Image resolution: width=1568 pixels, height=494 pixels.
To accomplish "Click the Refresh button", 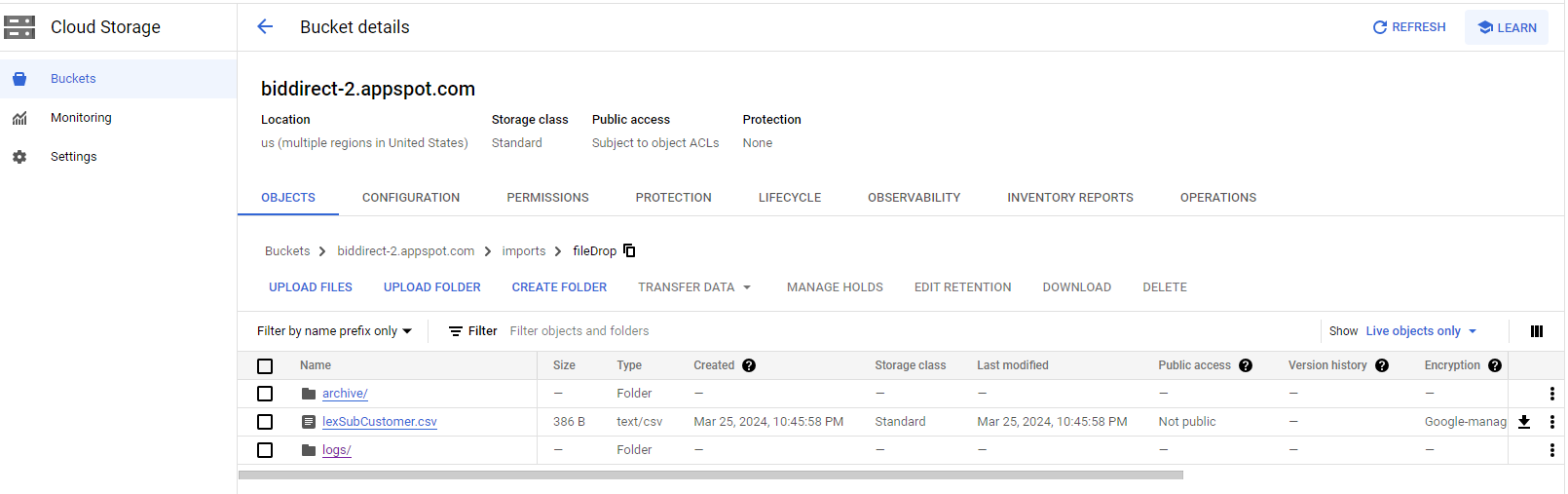I will [1409, 27].
